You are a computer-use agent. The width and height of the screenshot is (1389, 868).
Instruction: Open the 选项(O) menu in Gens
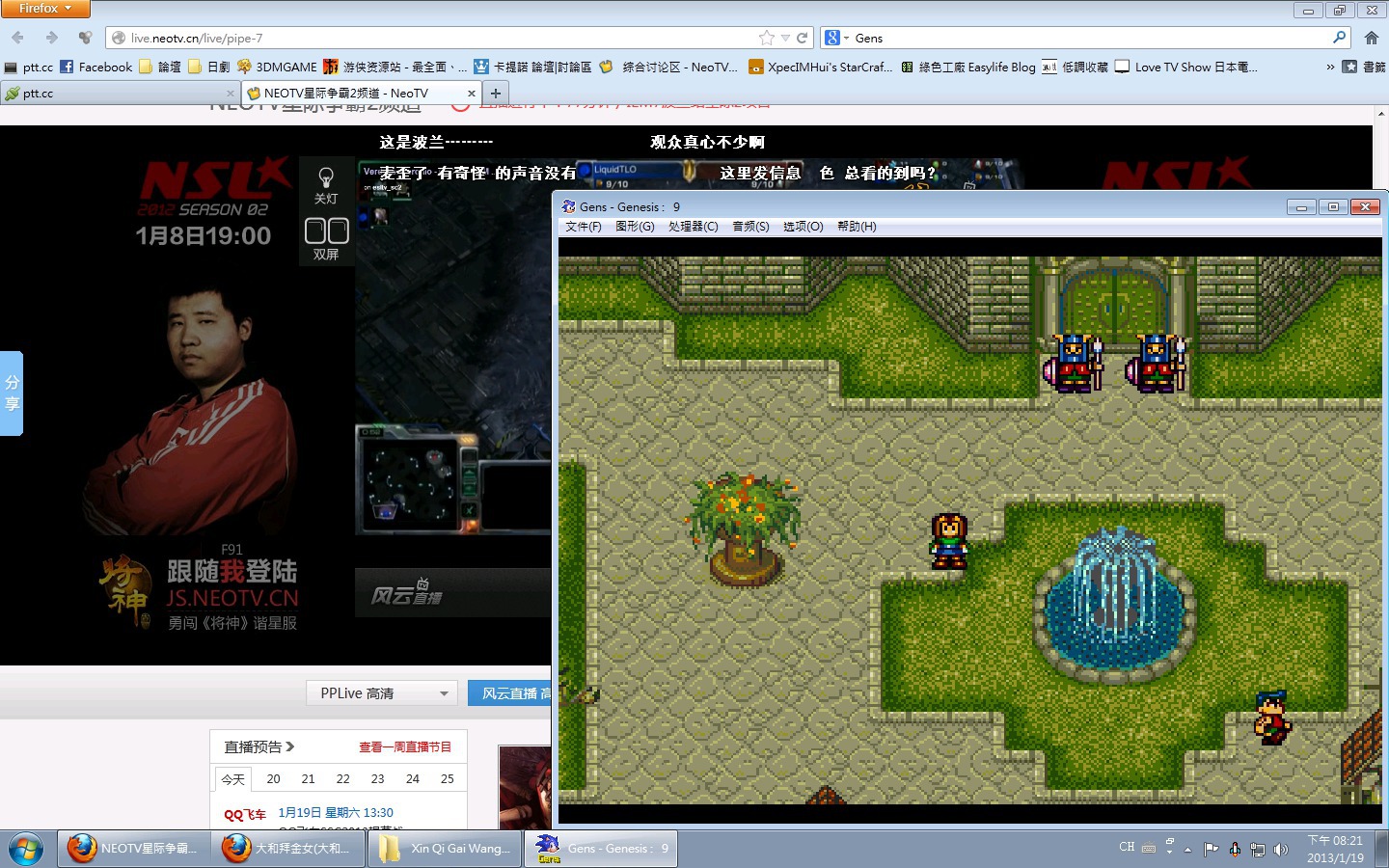803,227
